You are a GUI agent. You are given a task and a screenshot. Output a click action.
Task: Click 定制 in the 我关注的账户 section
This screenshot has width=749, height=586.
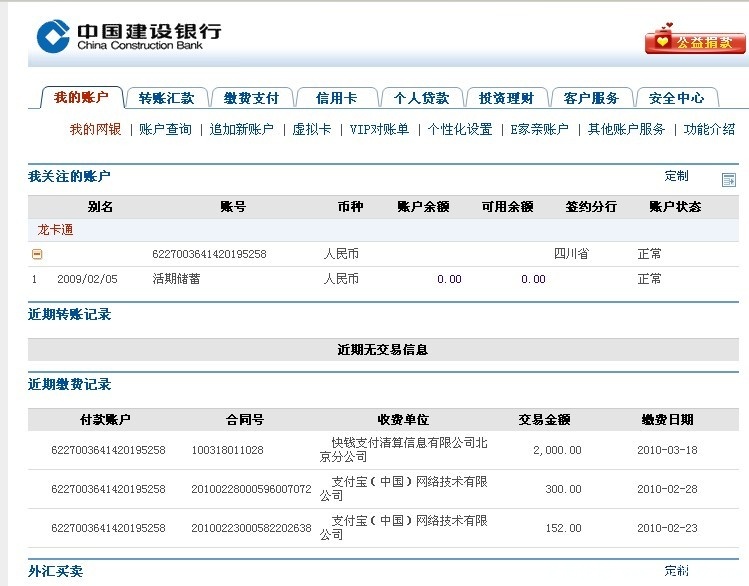676,176
